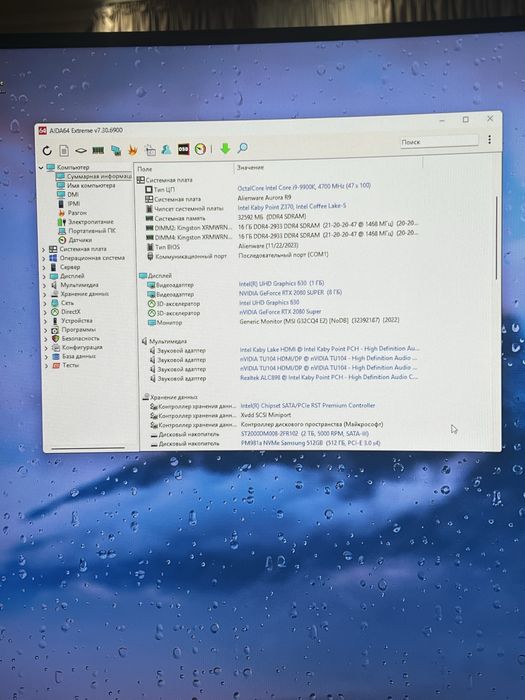525x700 pixels.
Task: Click the vertical scrollbar of the details pane
Action: click(496, 237)
